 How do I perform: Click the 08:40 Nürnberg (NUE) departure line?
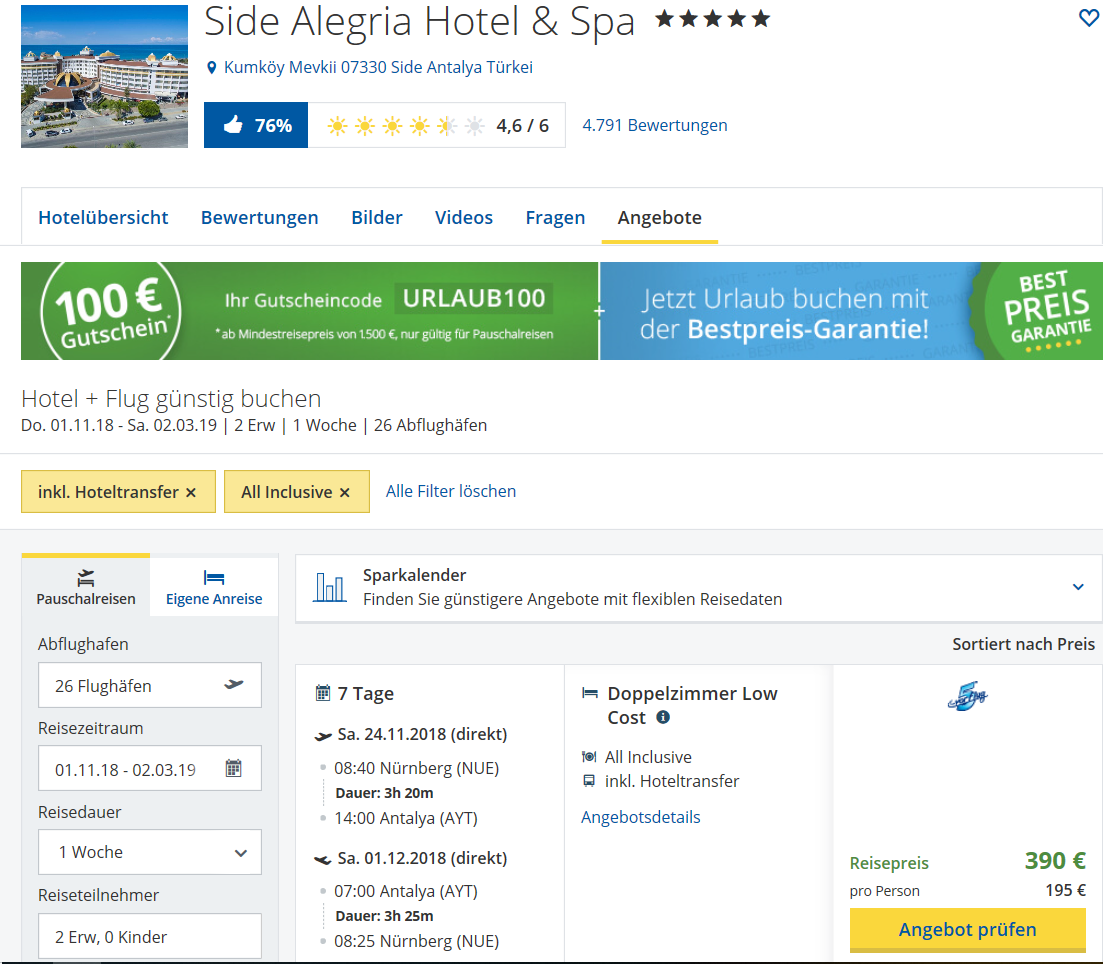click(x=416, y=768)
